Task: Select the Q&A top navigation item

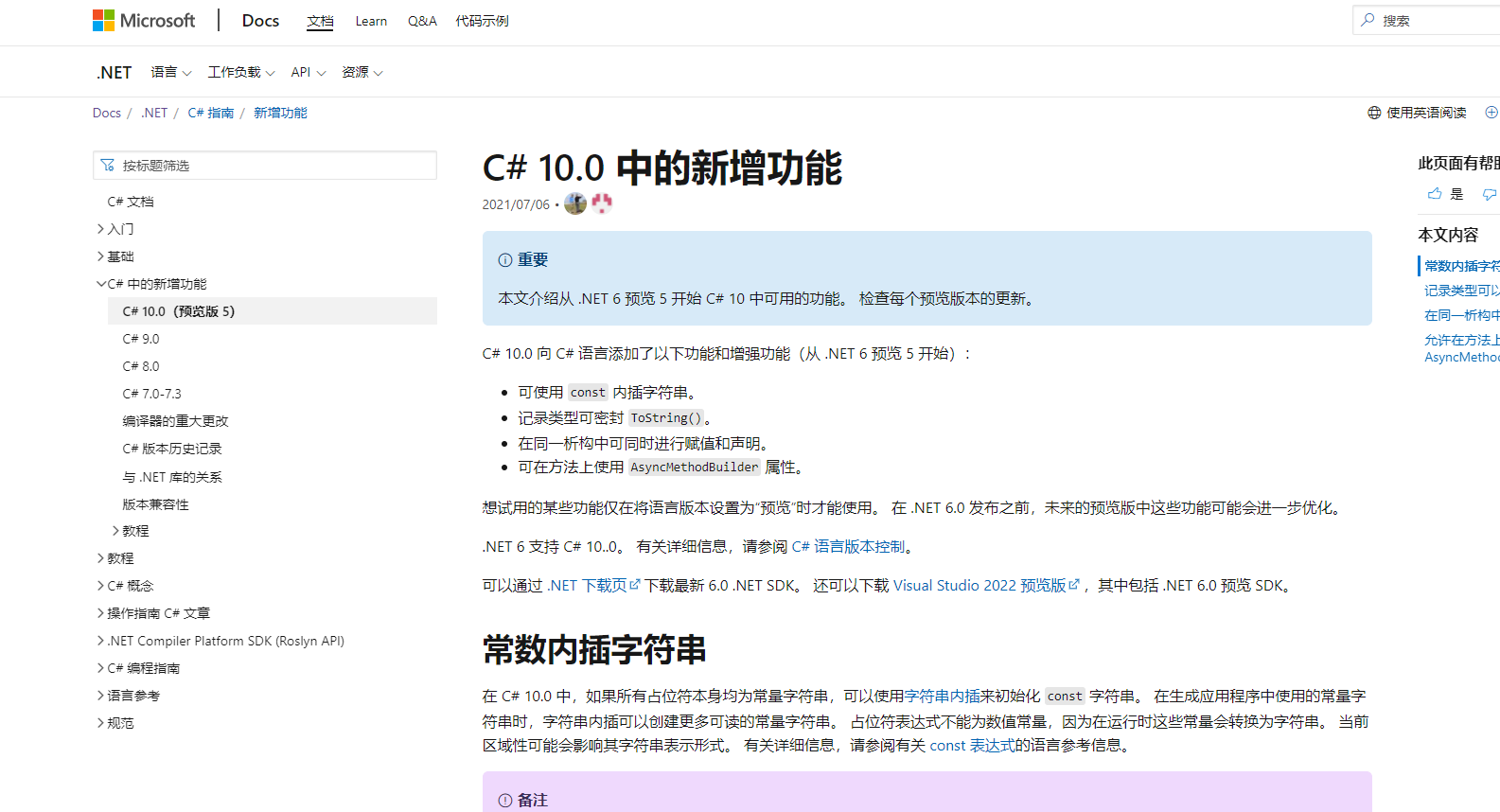Action: pos(422,21)
